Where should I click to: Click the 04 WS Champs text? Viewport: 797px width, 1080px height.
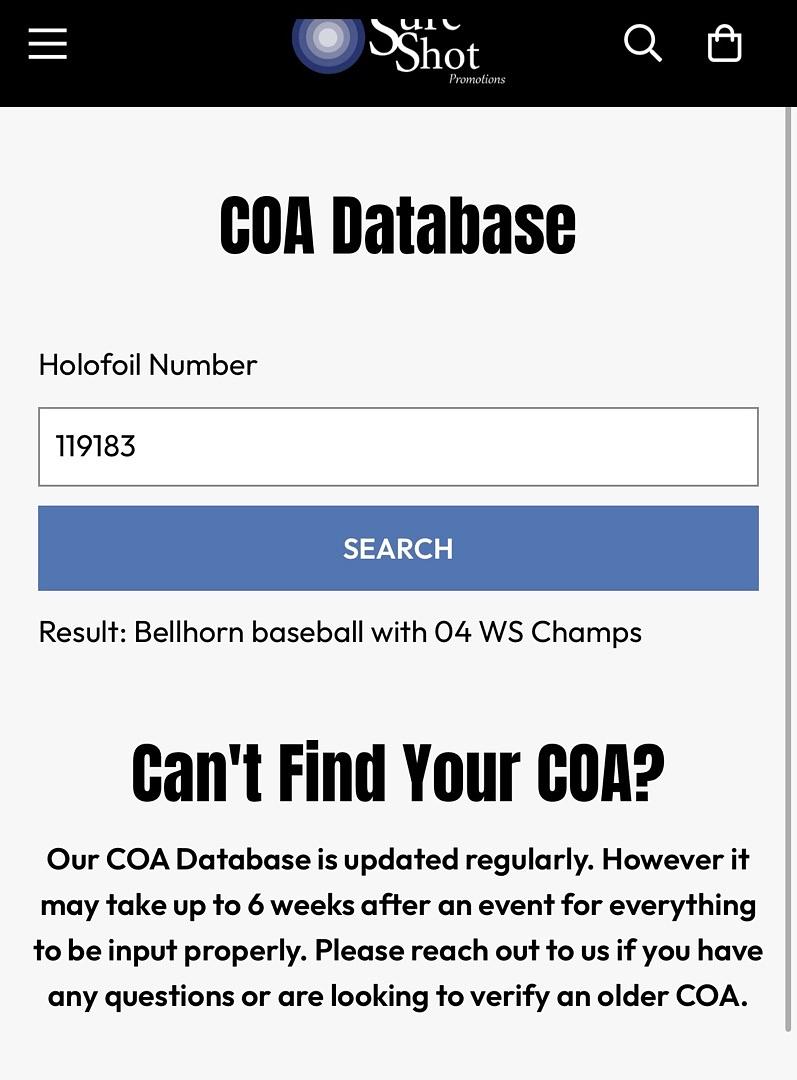538,632
